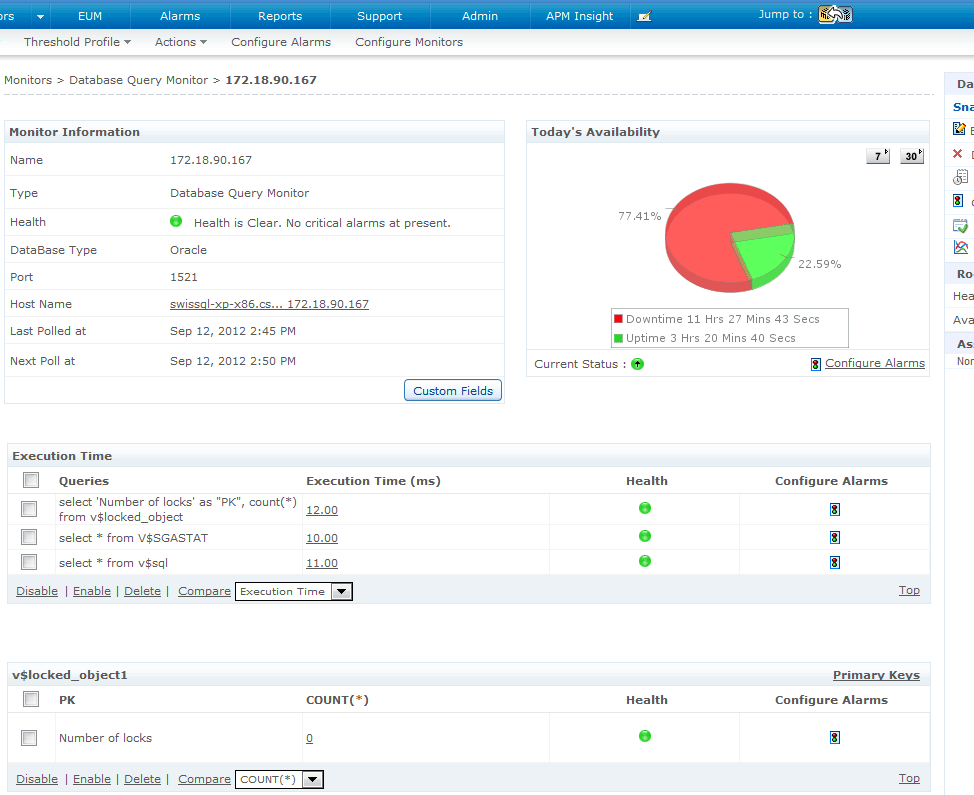This screenshot has height=795, width=974.
Task: Click the clock schedule icon in right sidebar
Action: click(x=960, y=178)
